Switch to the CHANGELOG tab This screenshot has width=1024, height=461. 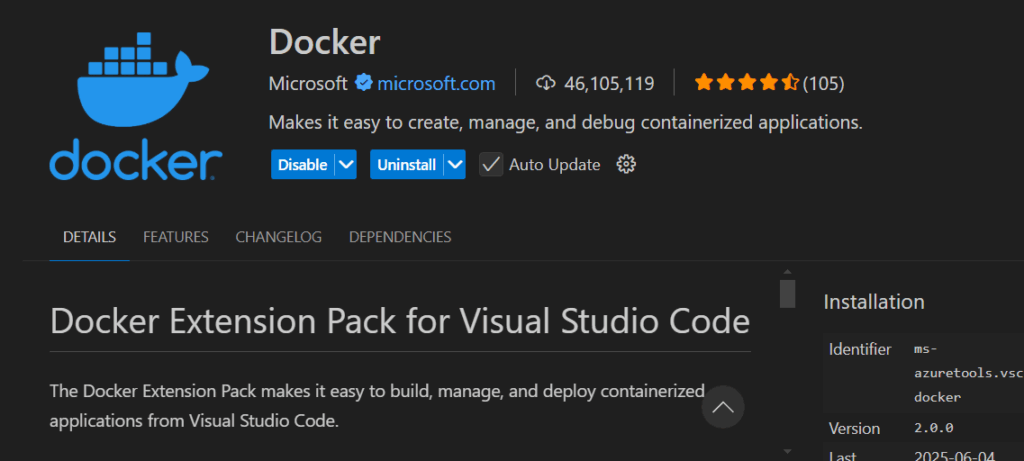point(279,237)
